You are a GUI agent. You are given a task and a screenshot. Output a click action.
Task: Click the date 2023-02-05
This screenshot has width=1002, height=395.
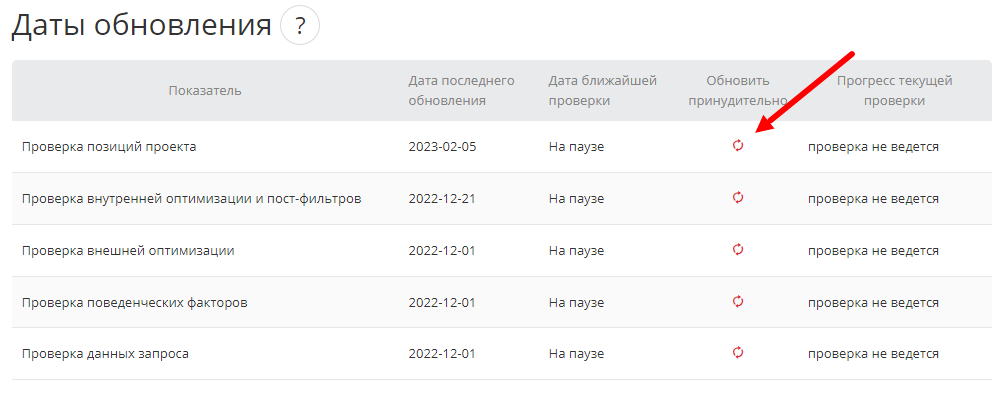[x=442, y=147]
